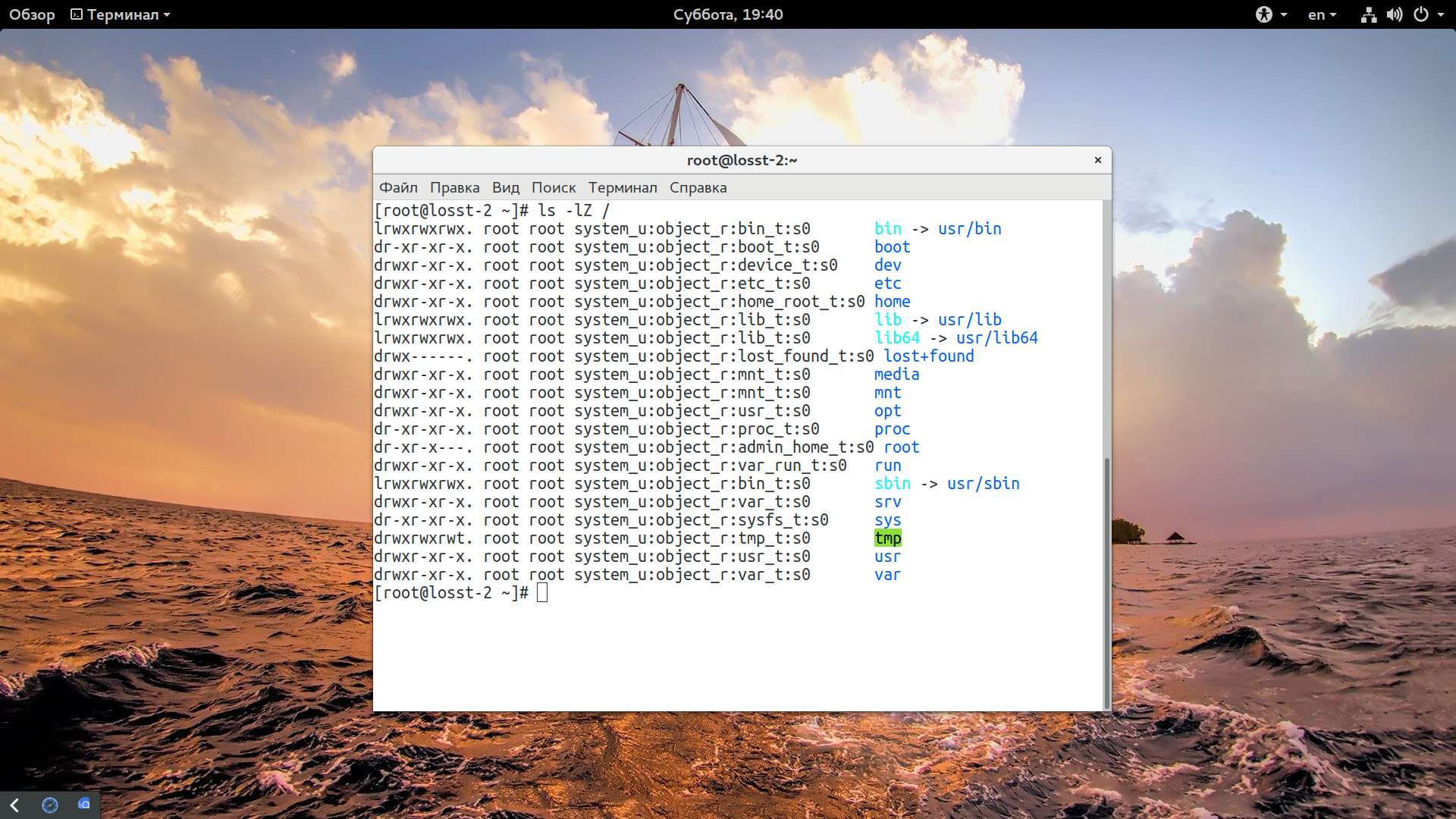Click the cyan 'bin' symlink name in the first row
1456x819 pixels.
[888, 229]
